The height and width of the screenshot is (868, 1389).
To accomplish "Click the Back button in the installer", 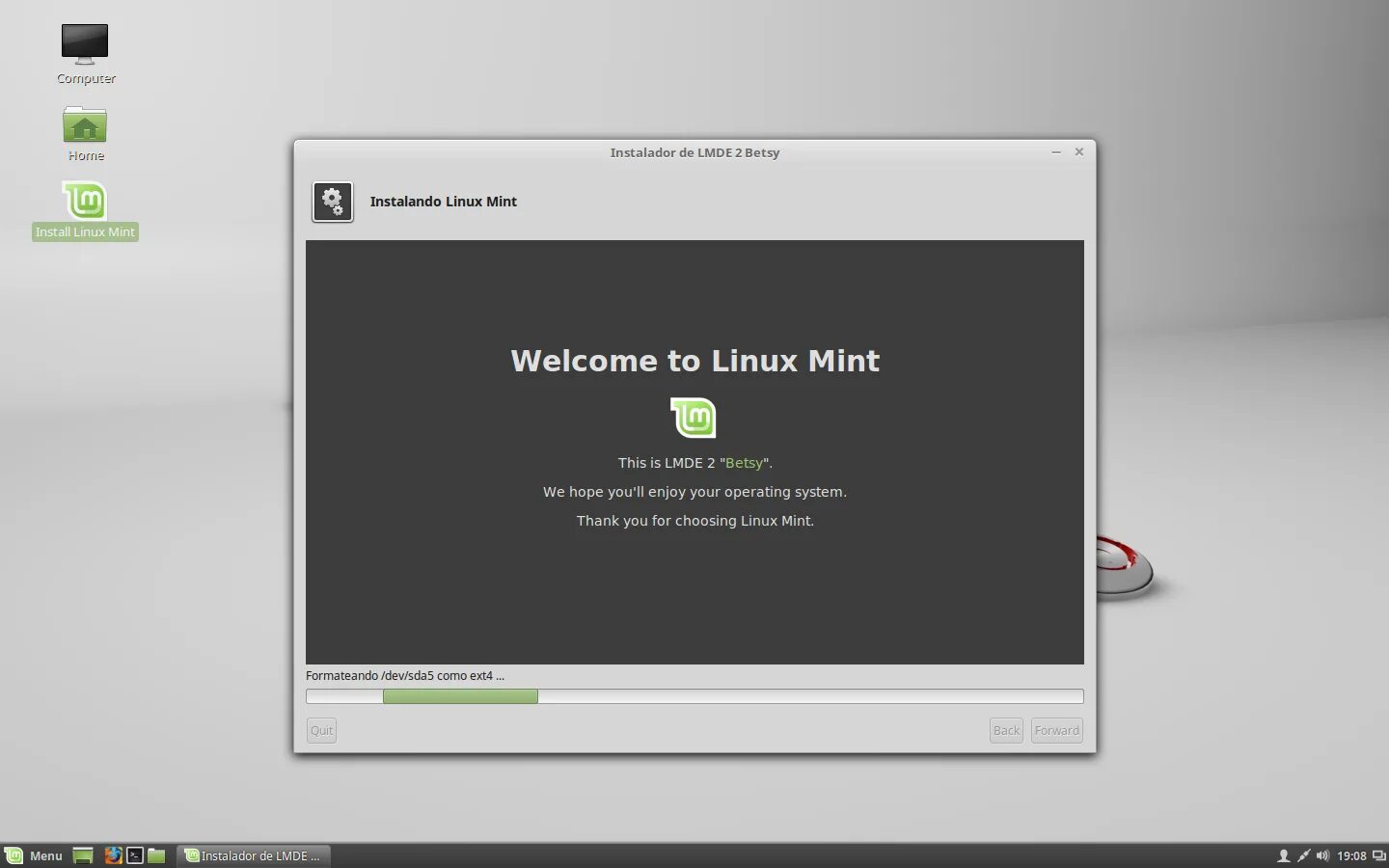I will click(1006, 730).
